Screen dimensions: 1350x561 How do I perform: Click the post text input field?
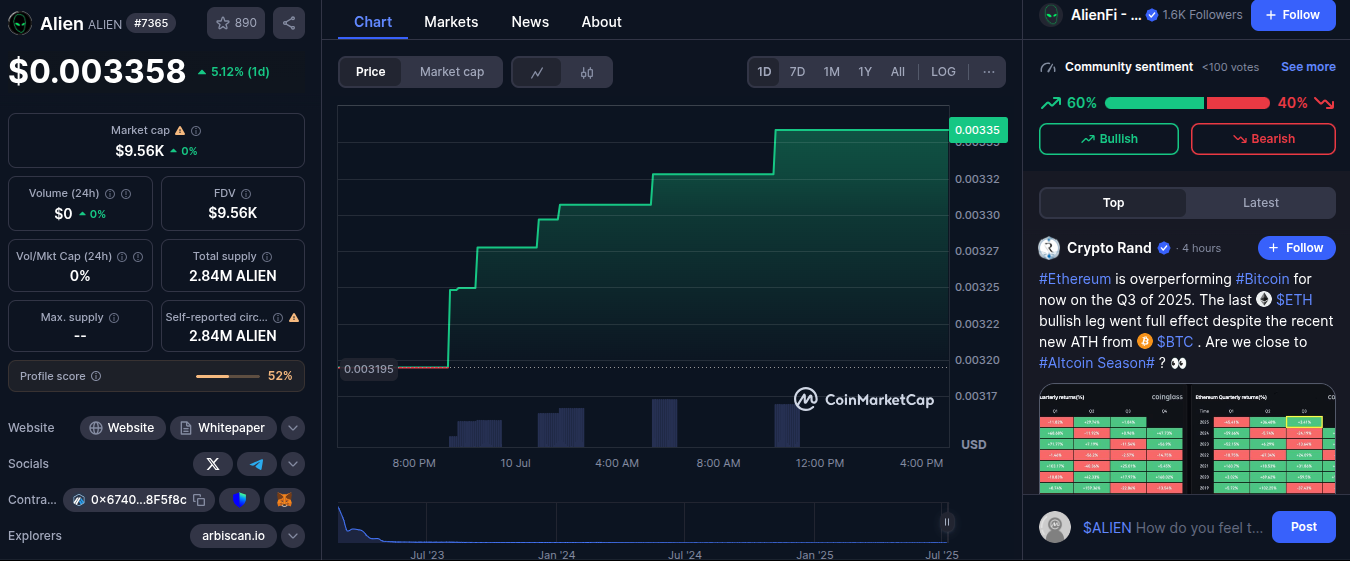pyautogui.click(x=1172, y=528)
